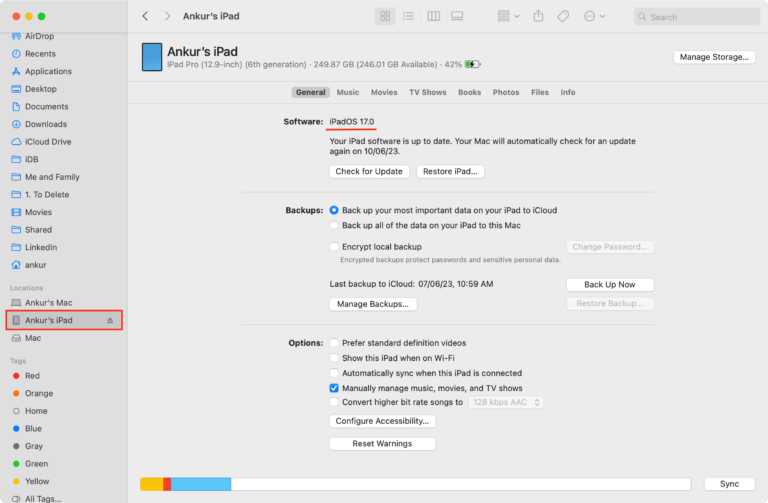Enable Prefer standard definition videos

click(x=334, y=343)
